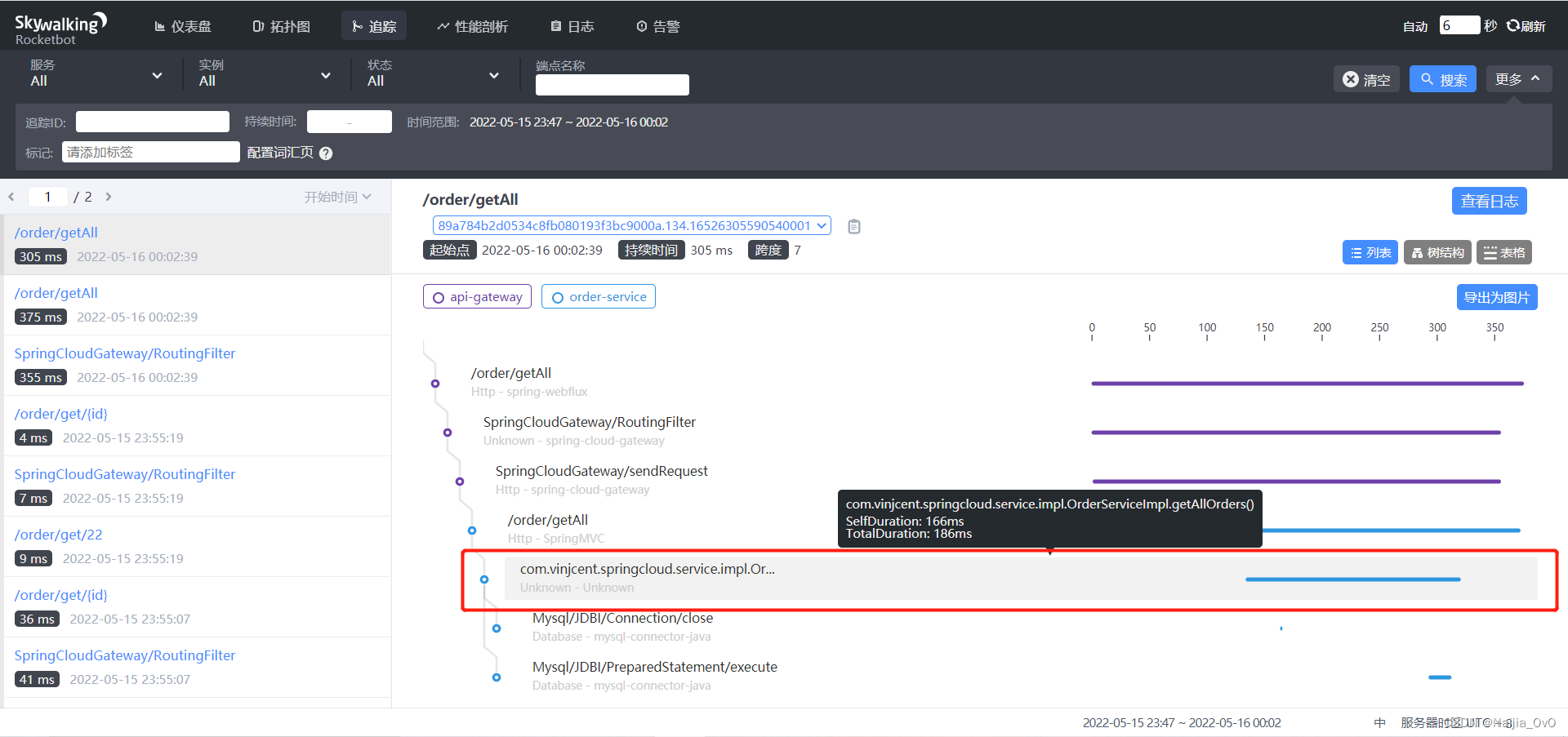Screen dimensions: 1568x737
Task: Select the com.vinjcent.springcloud.service.impl span row
Action: click(x=1021, y=578)
